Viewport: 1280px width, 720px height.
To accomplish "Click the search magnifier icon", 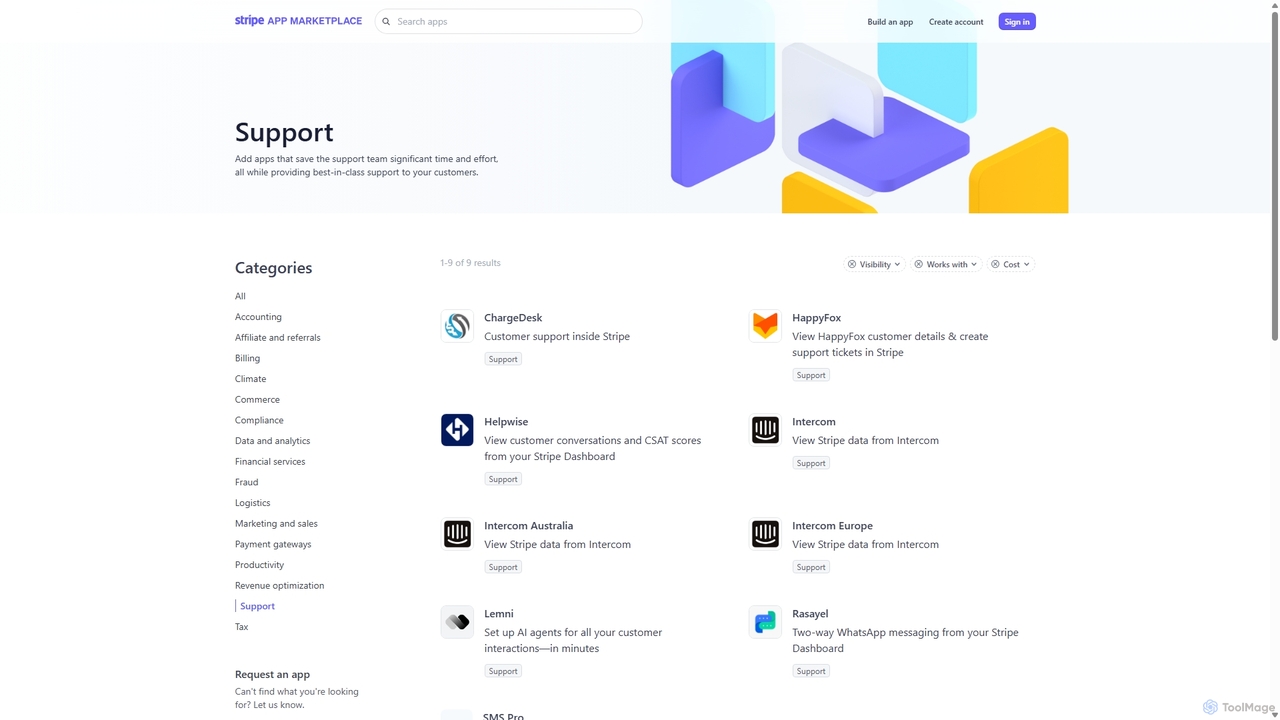I will (386, 21).
